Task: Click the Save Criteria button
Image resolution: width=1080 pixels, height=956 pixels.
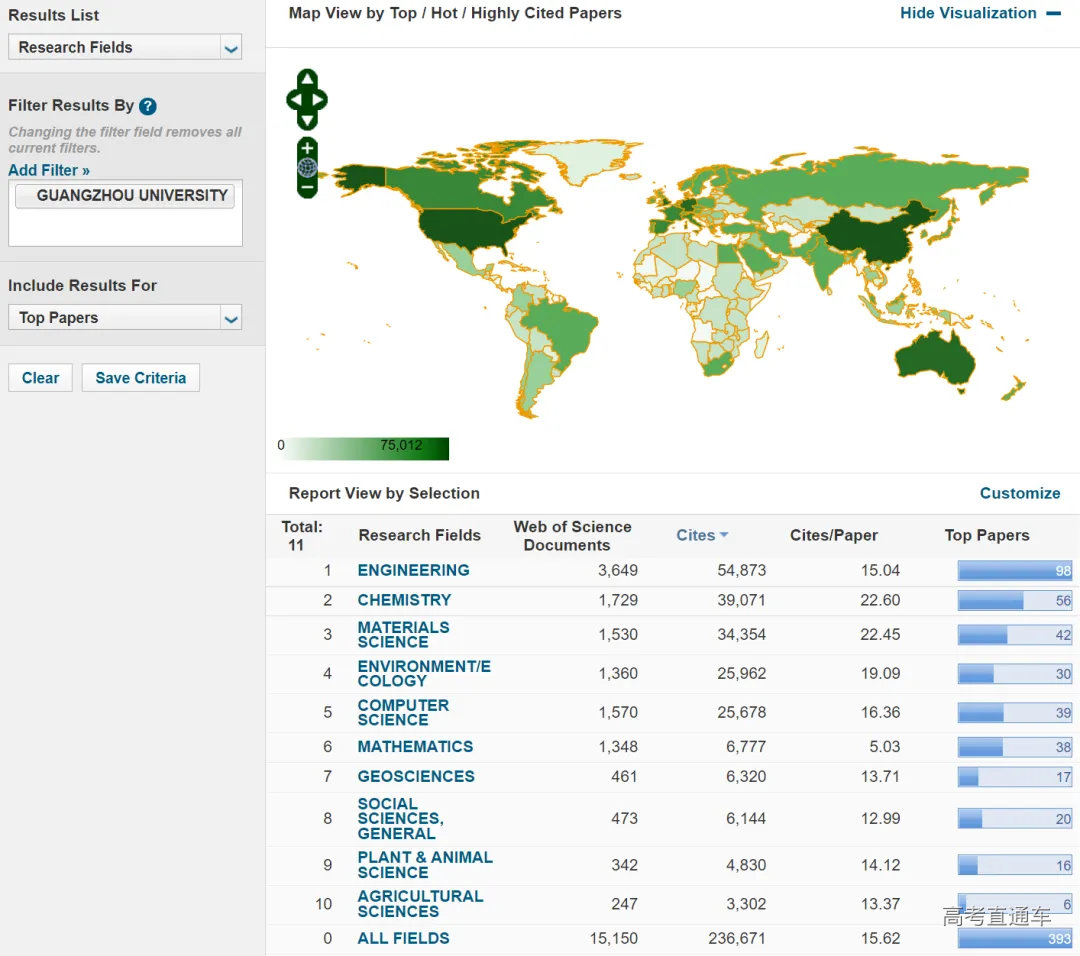Action: point(140,378)
